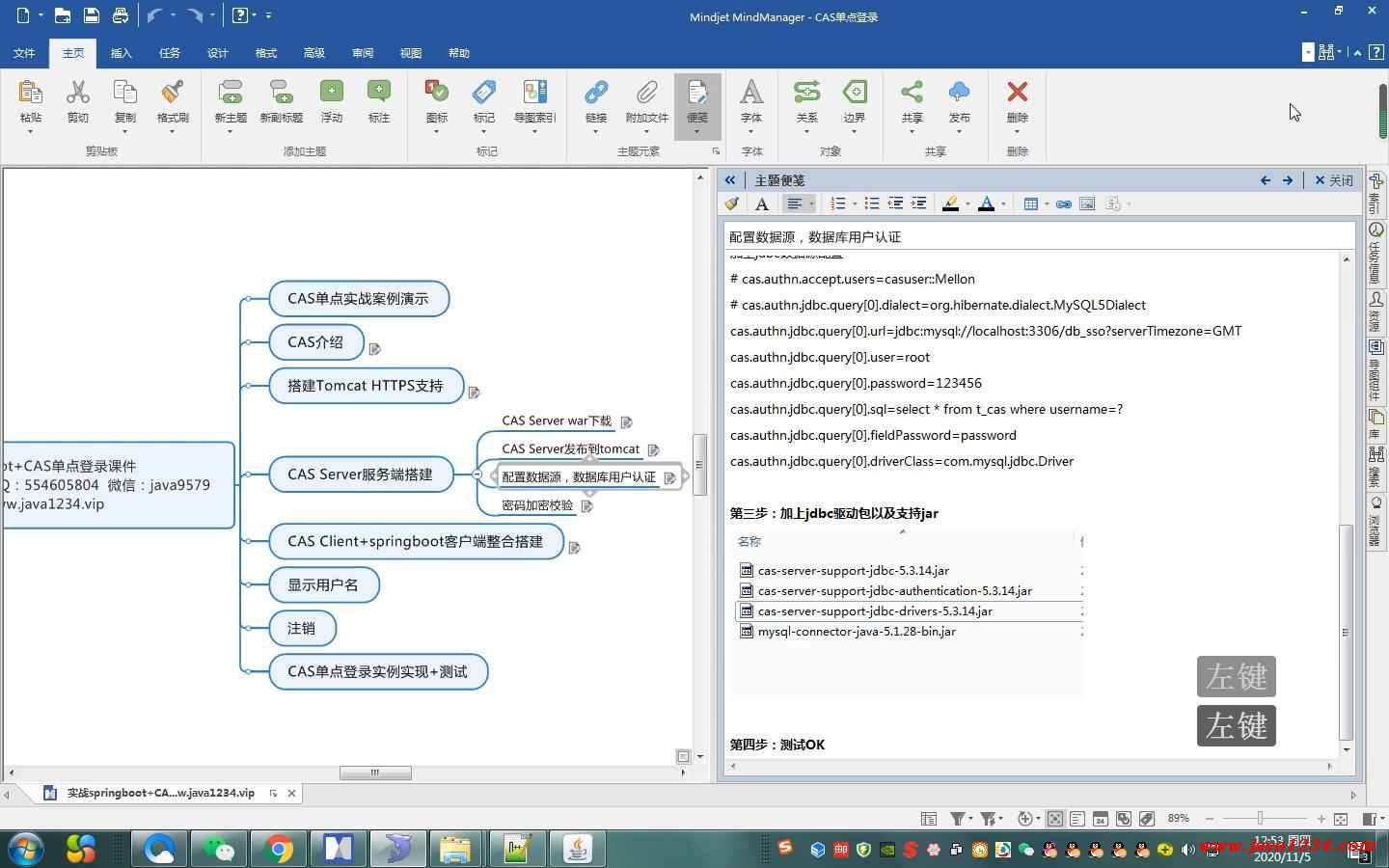This screenshot has width=1389, height=868.
Task: Click the 标记 tag icon
Action: click(x=484, y=93)
